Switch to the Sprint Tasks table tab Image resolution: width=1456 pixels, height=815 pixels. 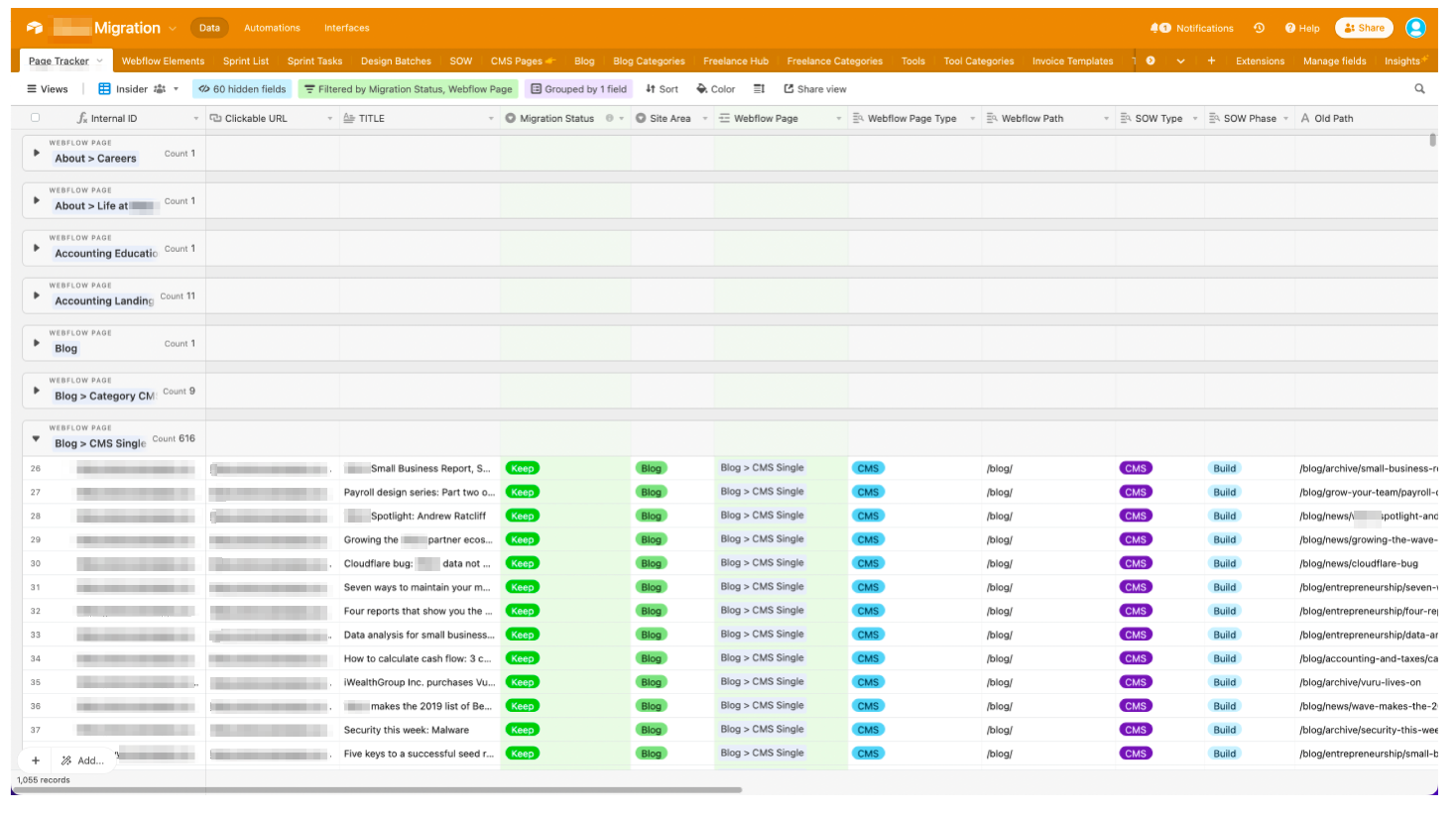coord(314,60)
